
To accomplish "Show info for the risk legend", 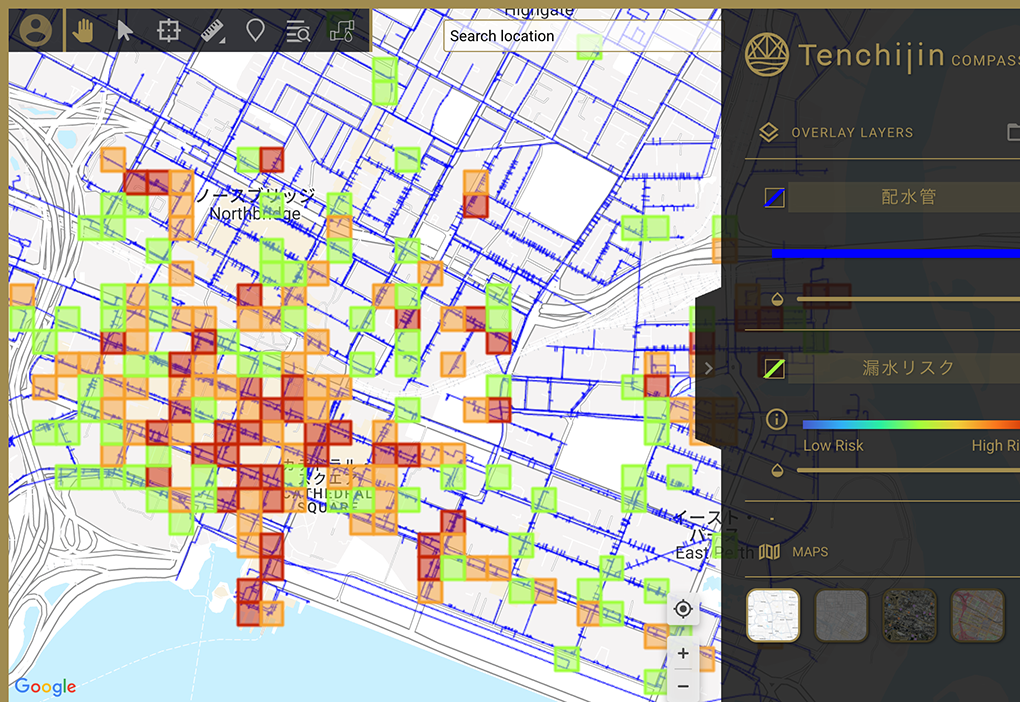I will [776, 419].
